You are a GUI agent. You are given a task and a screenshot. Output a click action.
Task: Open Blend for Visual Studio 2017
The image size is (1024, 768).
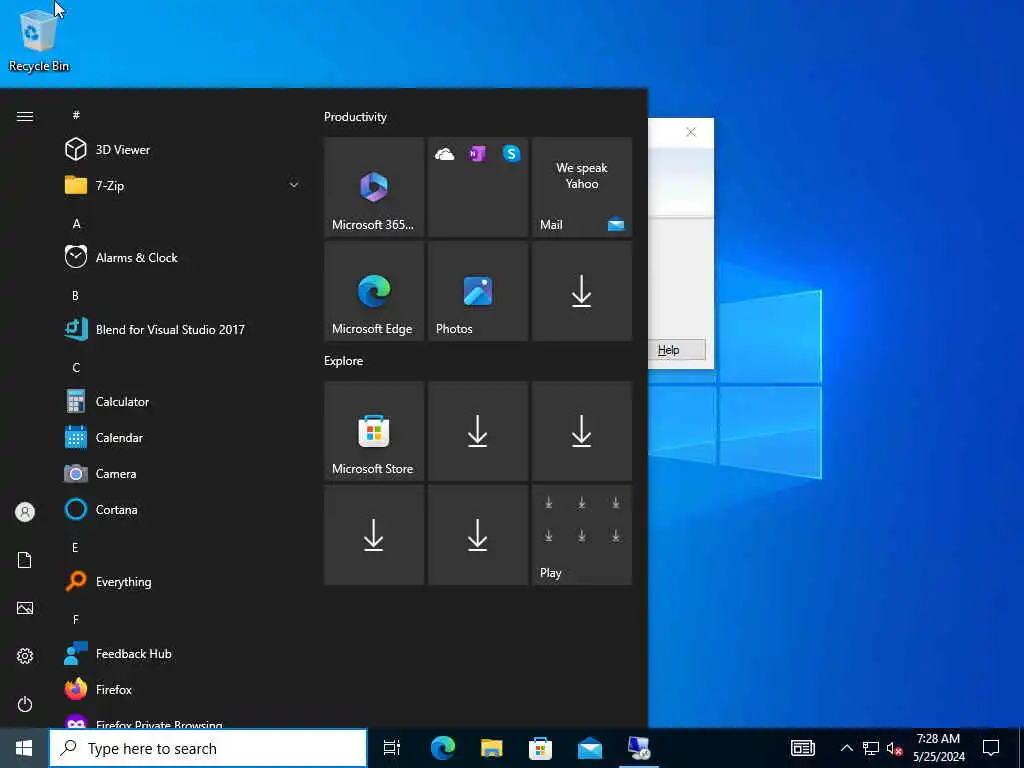pos(181,329)
